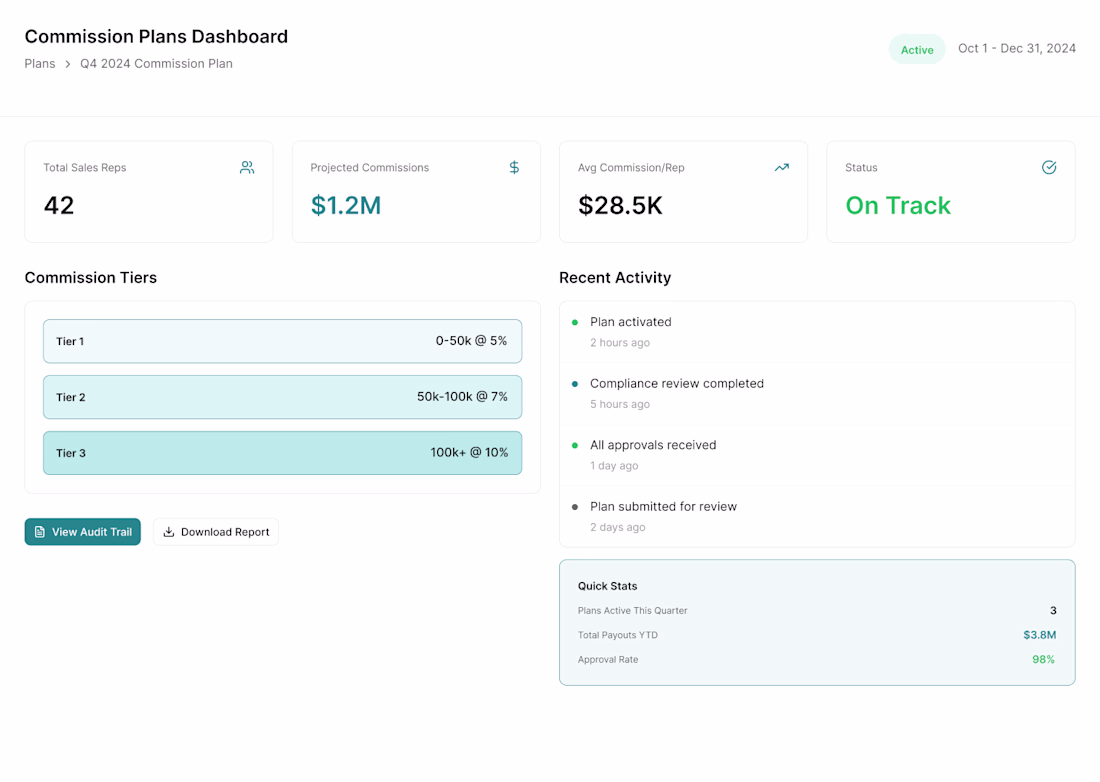This screenshot has width=1100, height=782.
Task: Go to Plans in the breadcrumb
Action: coord(40,64)
